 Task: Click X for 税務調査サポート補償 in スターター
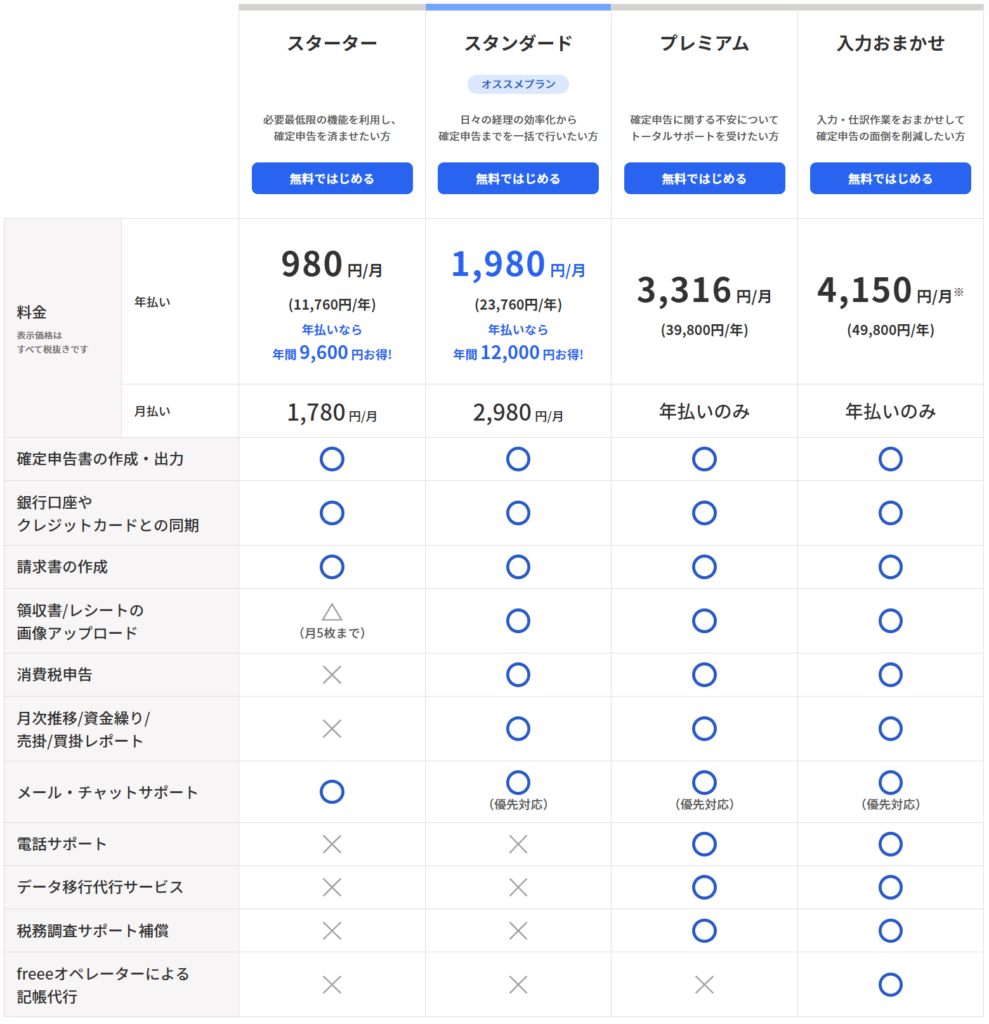click(x=332, y=931)
